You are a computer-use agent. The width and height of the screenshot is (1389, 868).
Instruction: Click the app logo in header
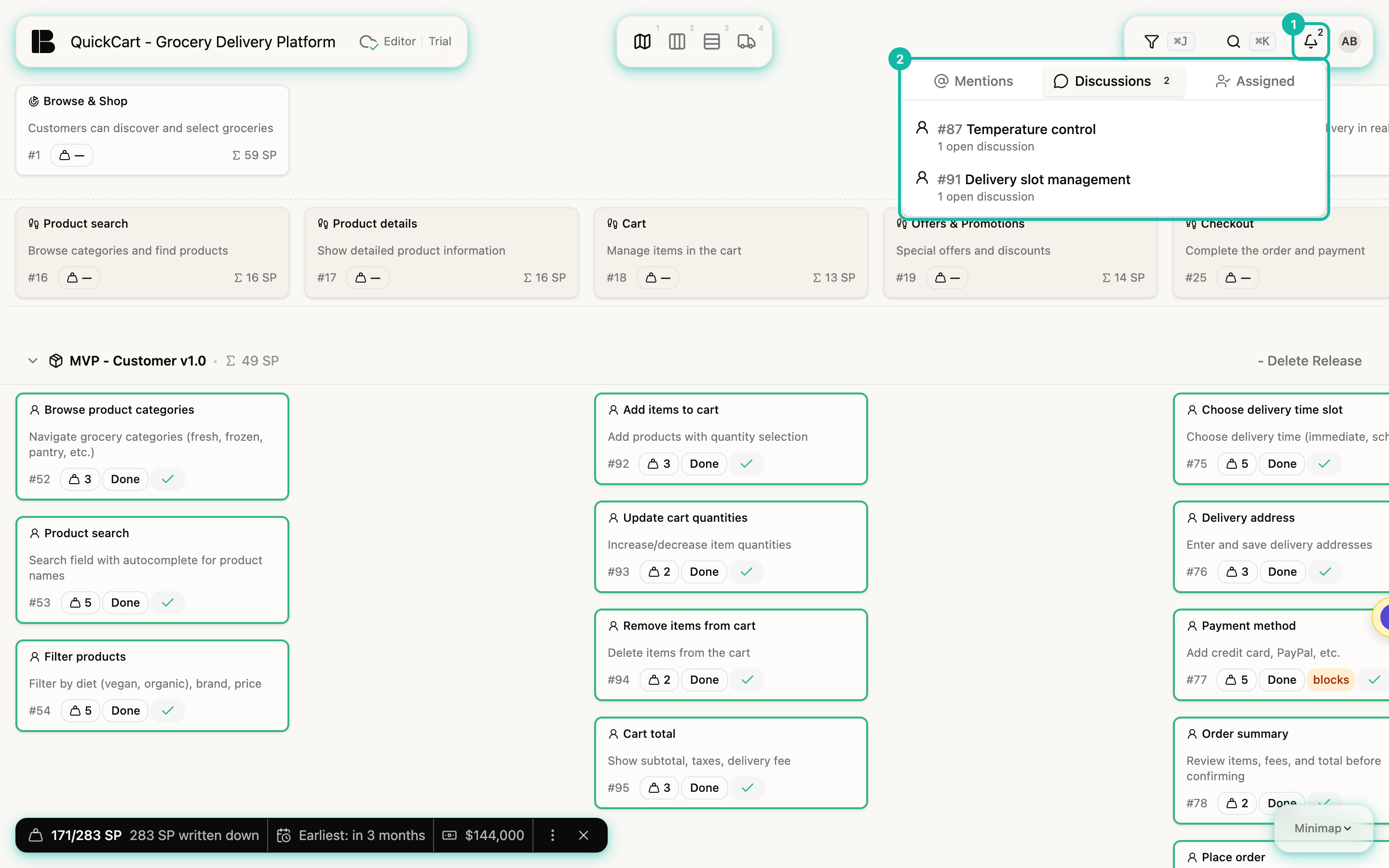43,41
